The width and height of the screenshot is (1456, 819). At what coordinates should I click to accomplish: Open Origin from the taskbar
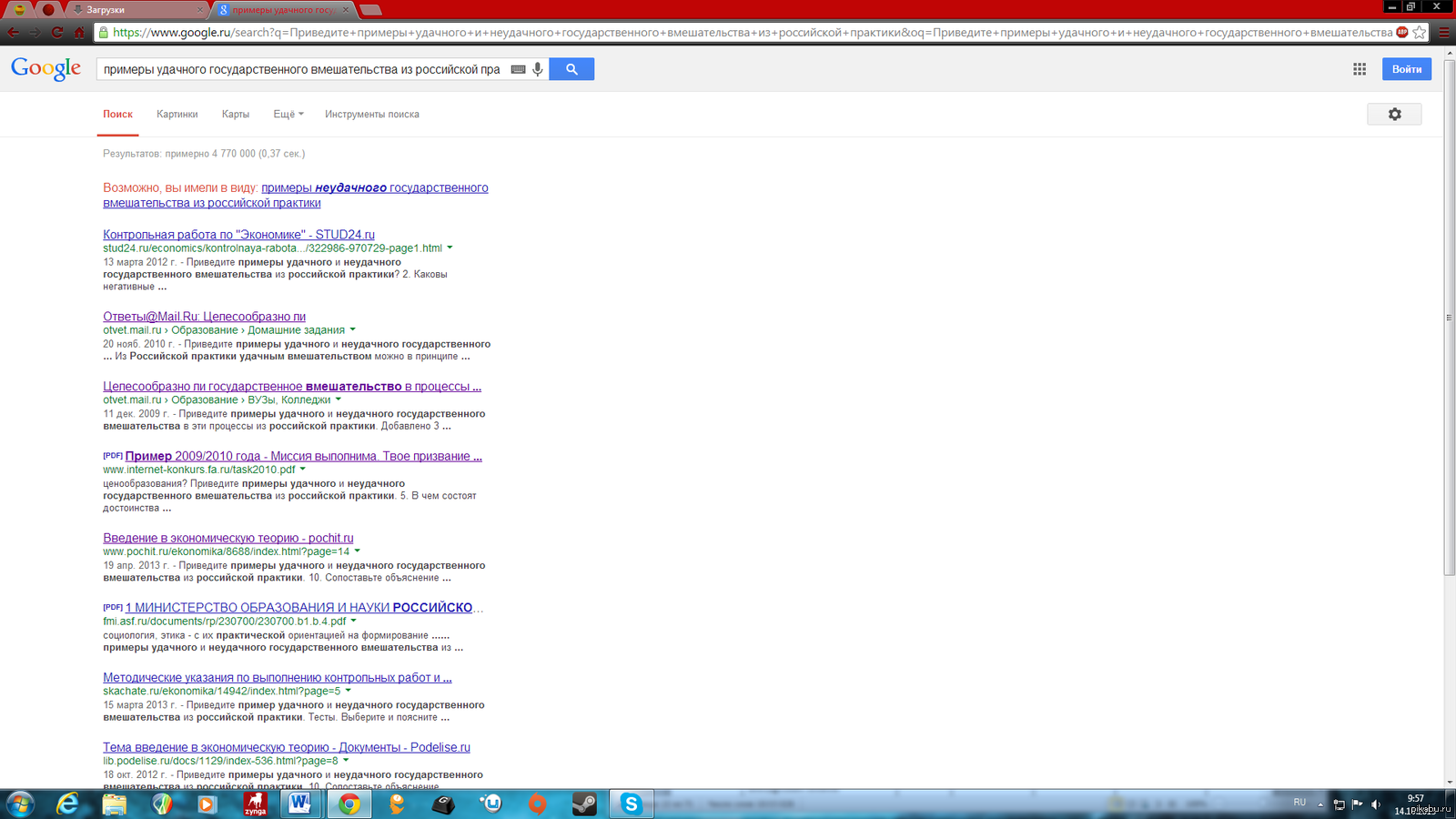[x=538, y=804]
